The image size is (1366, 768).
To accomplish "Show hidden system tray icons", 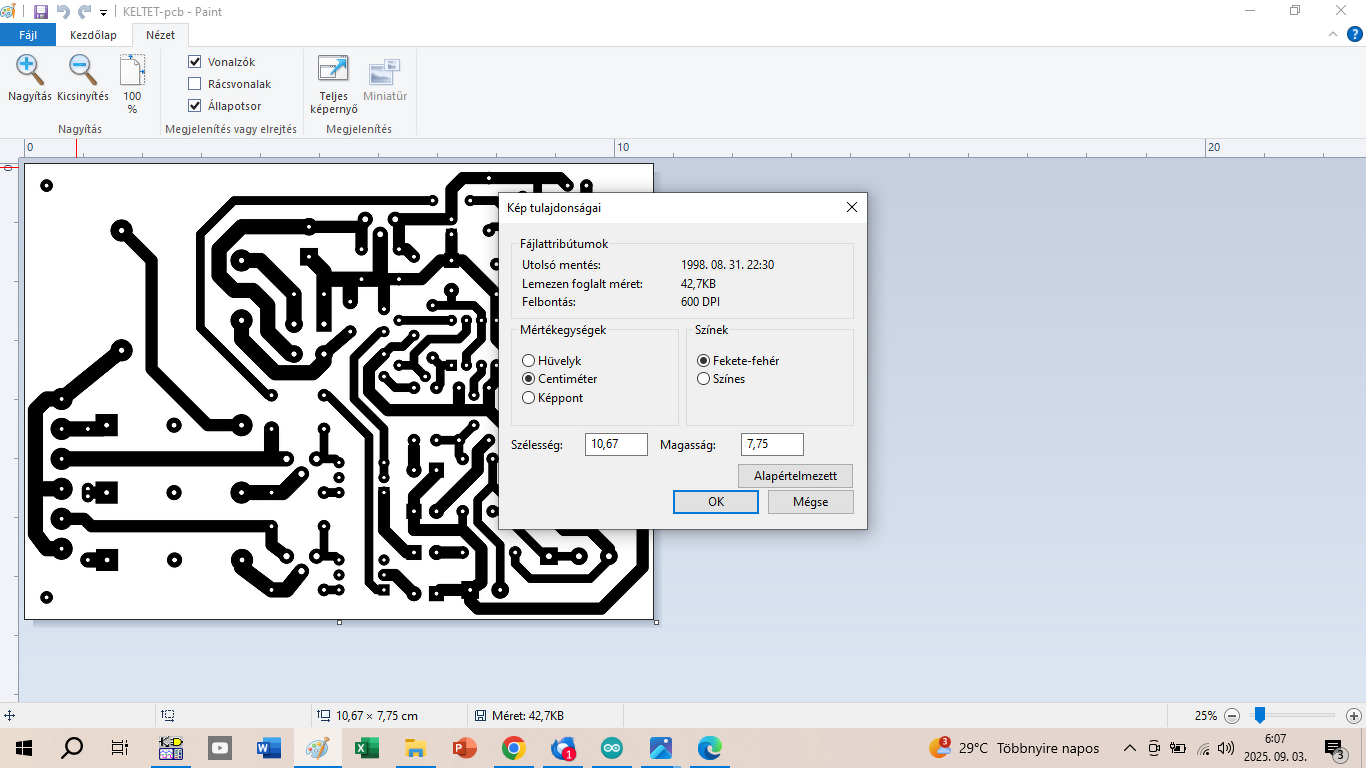I will point(1130,748).
